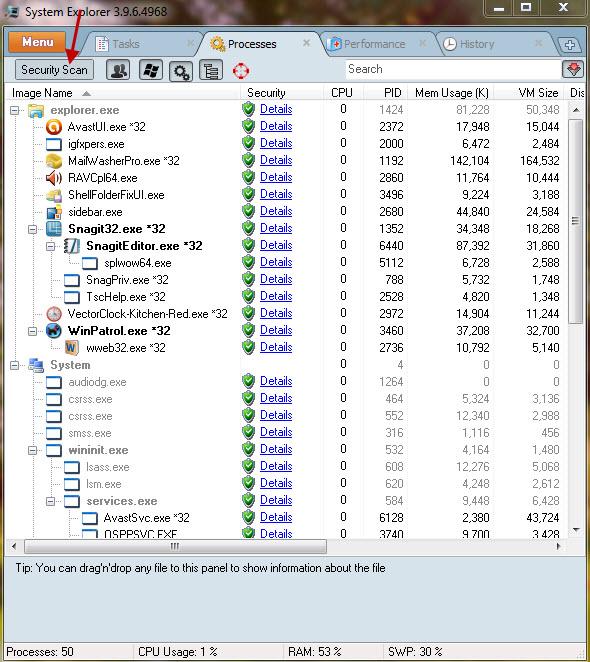The width and height of the screenshot is (590, 662).
Task: Click the green shield in explorer.exe row
Action: (x=248, y=109)
